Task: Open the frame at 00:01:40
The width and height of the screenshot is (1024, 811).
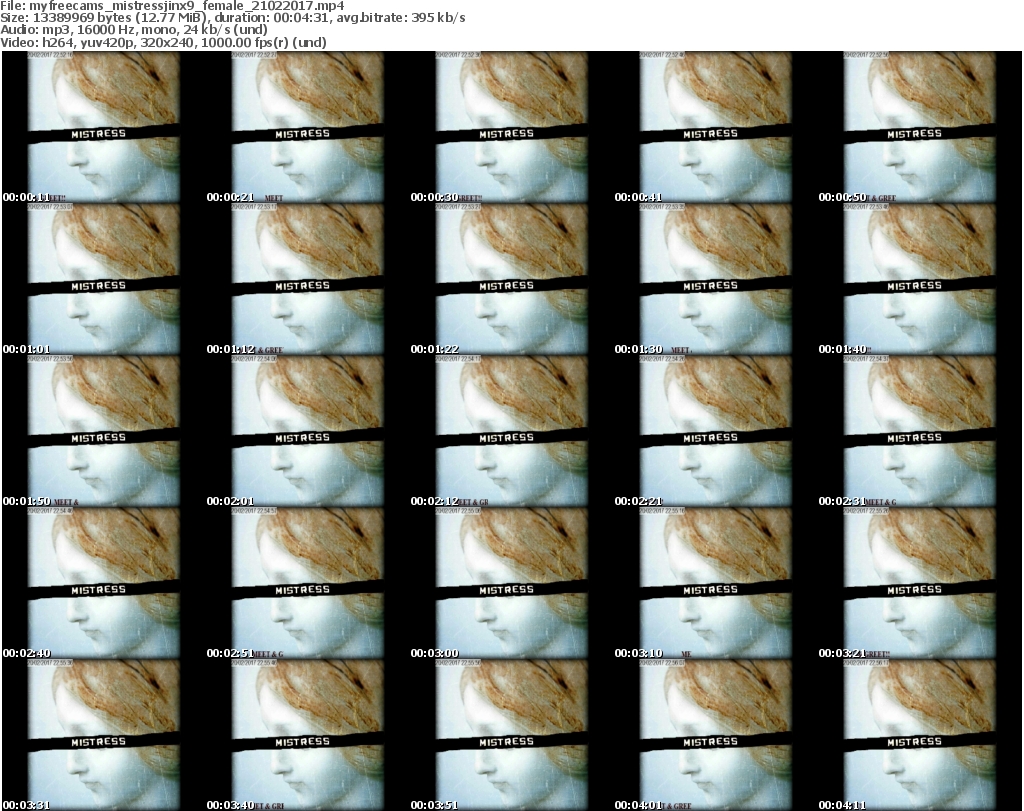Action: pyautogui.click(x=920, y=279)
